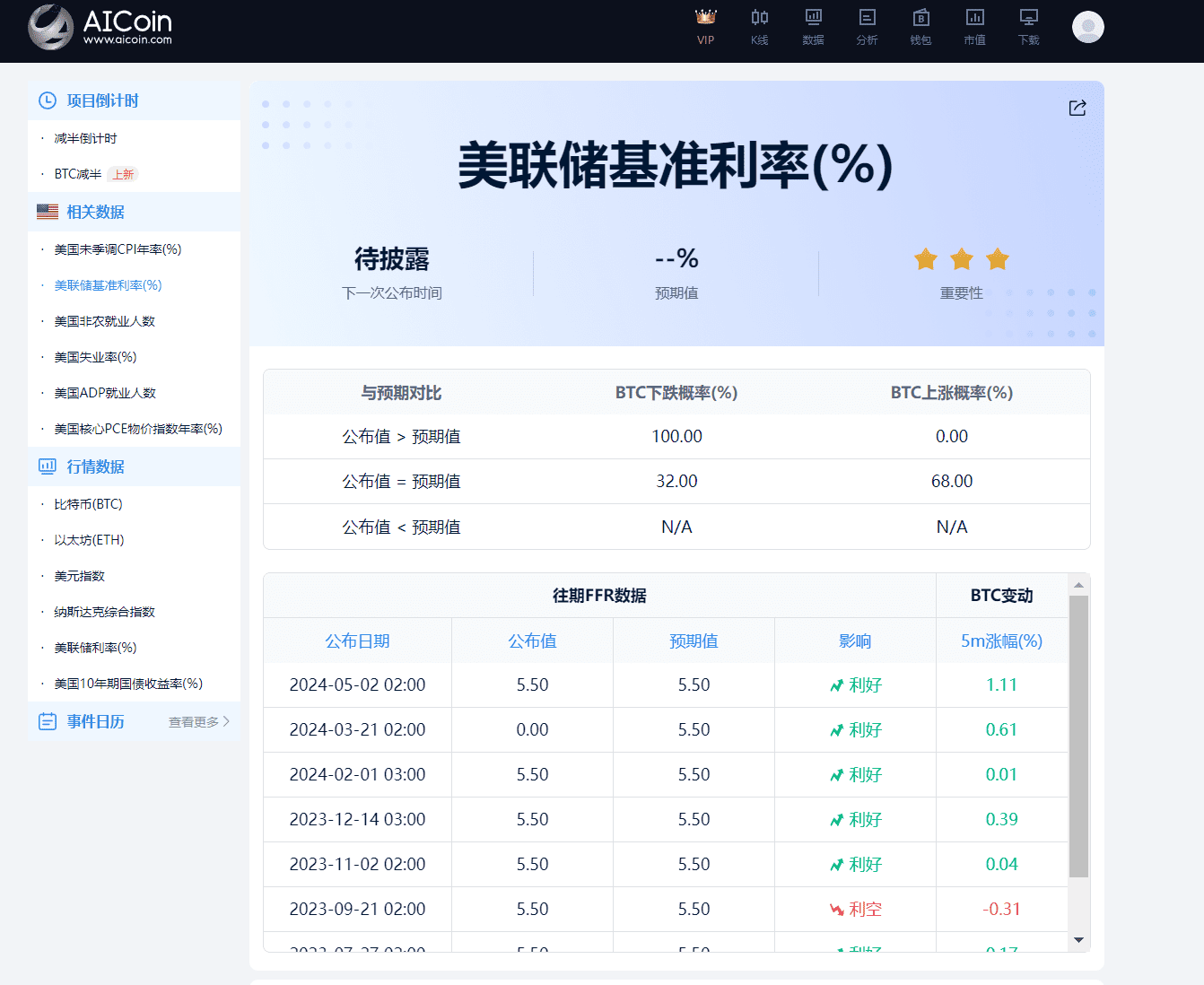Open 比特币(BTC) market data

[88, 504]
